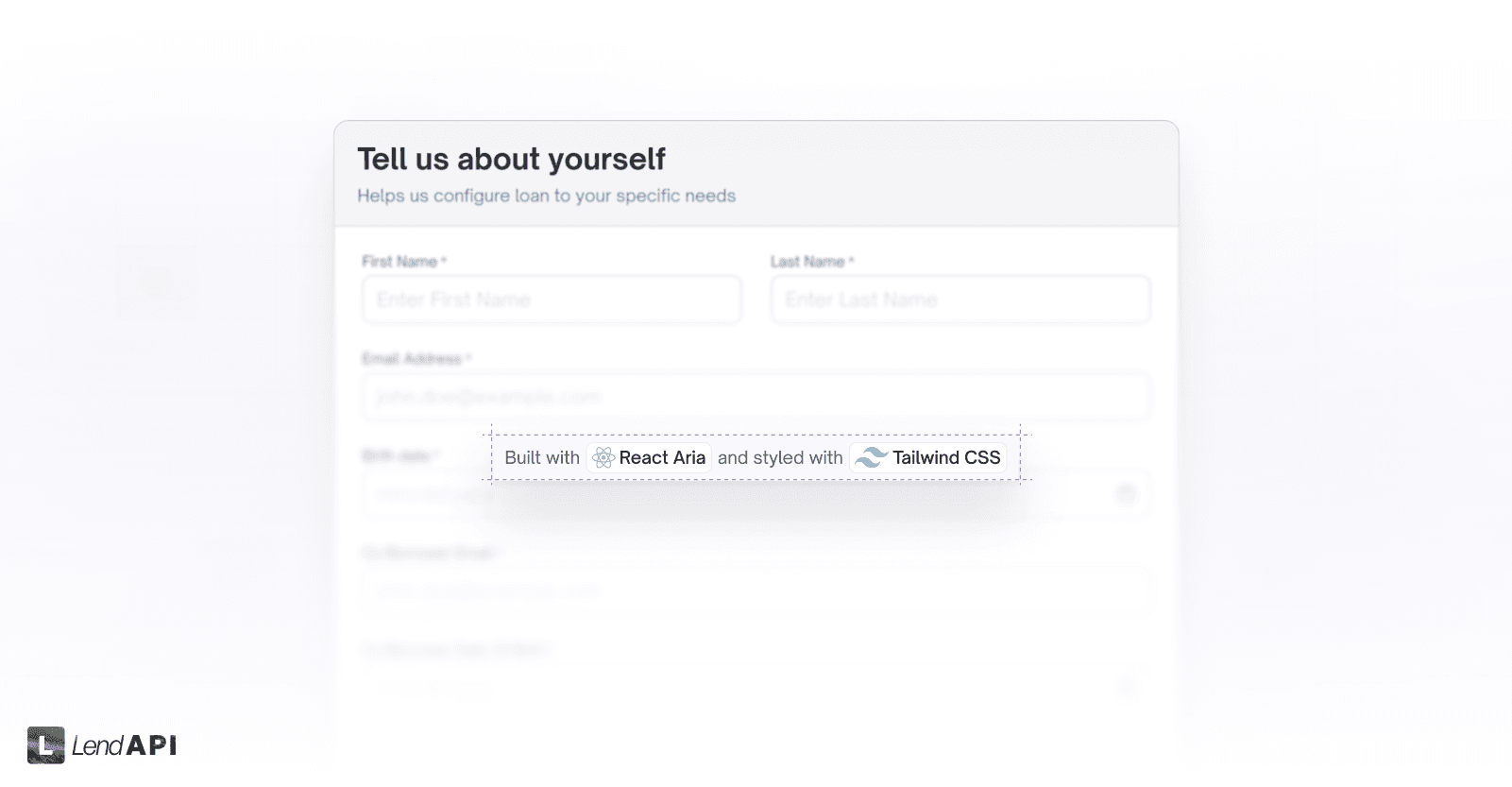
Task: Click the calendar icon on the Co-Borrower Date of Birth field
Action: pyautogui.click(x=1128, y=687)
